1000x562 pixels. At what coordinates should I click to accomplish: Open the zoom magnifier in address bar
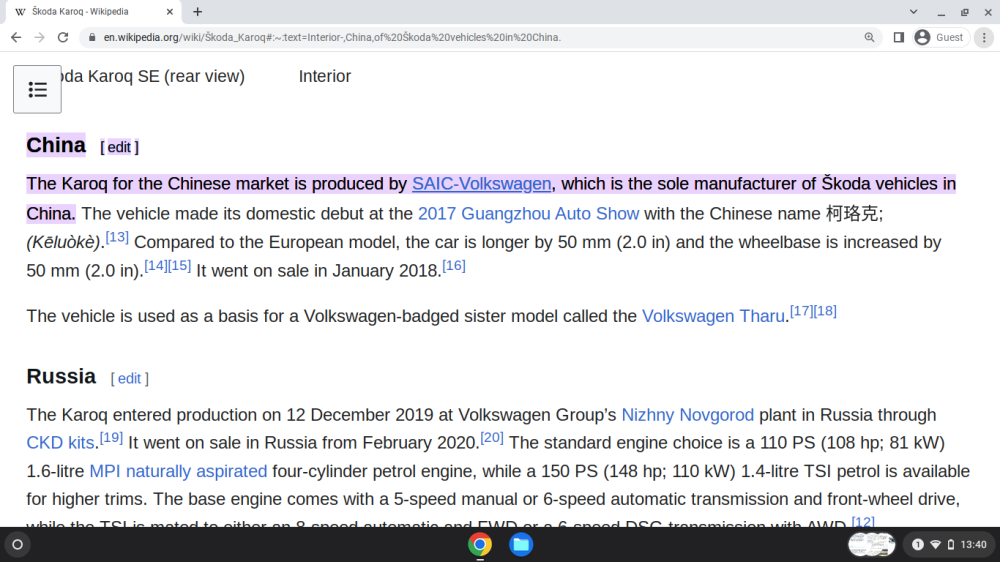point(869,38)
